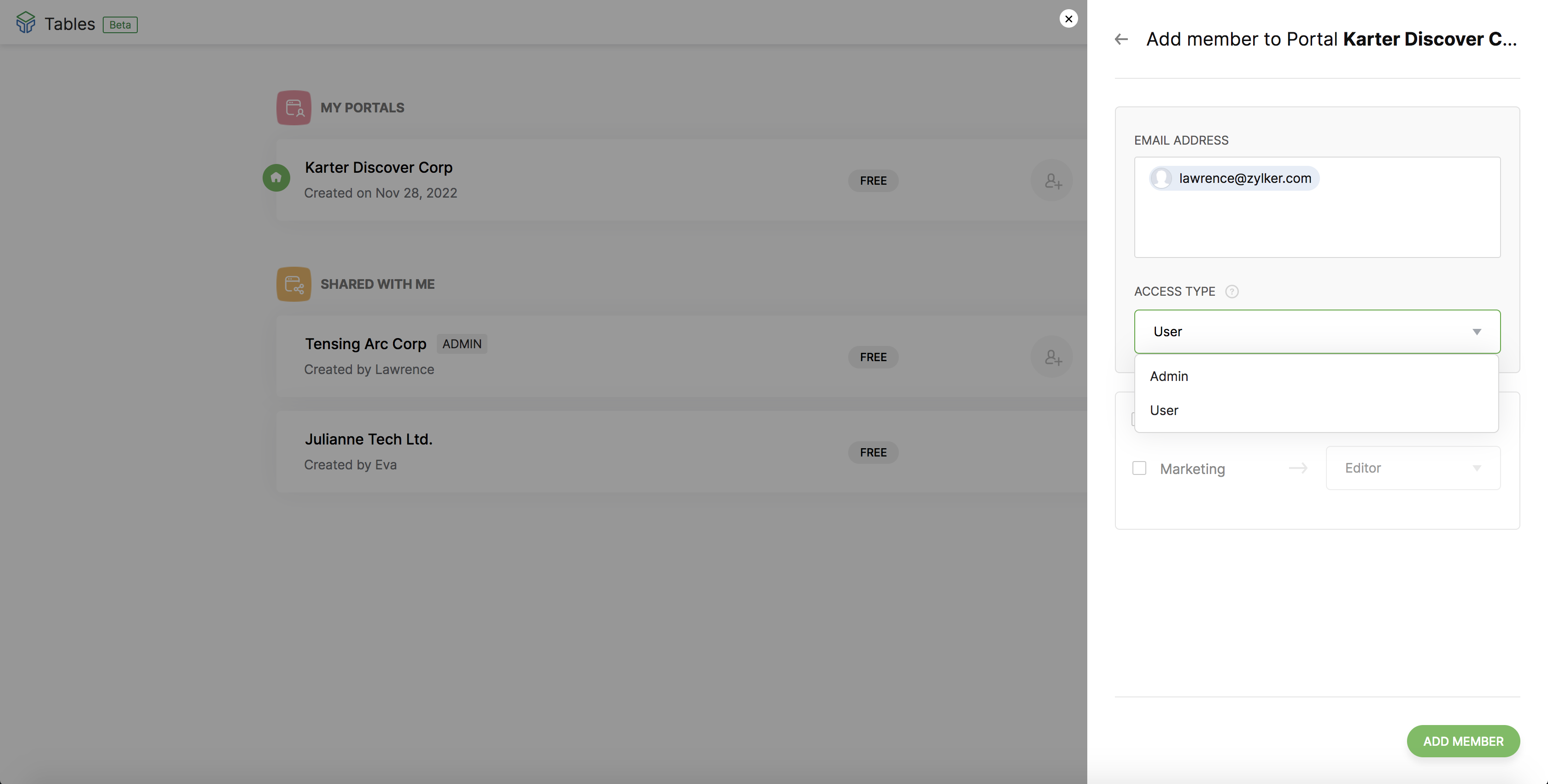The width and height of the screenshot is (1548, 784).
Task: Open the Editor role dropdown
Action: [1412, 468]
